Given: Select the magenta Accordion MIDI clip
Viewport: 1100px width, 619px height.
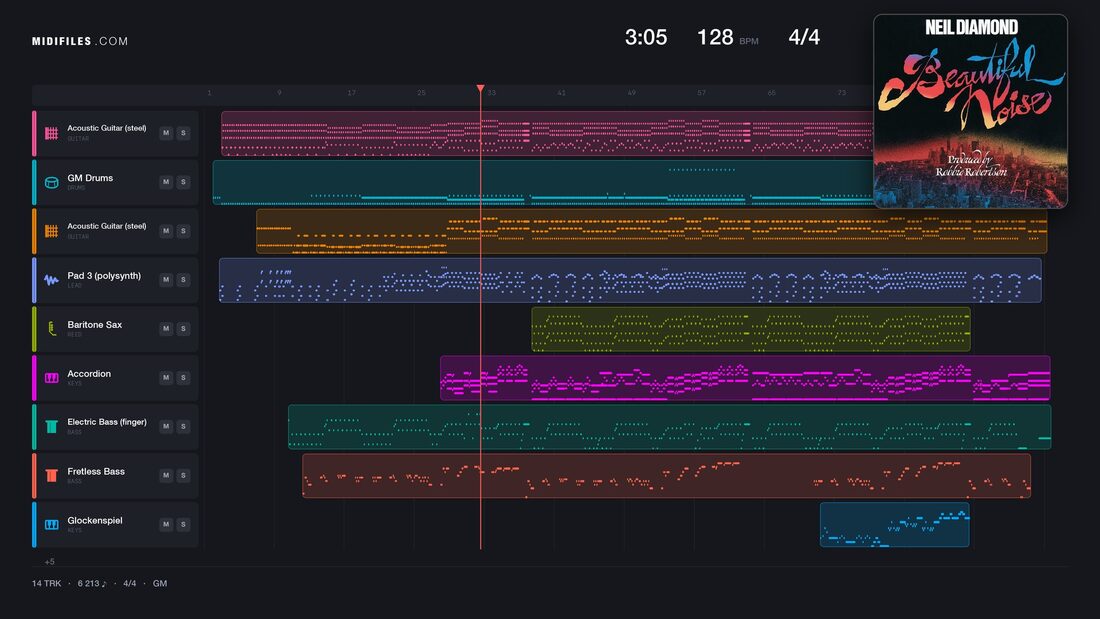Looking at the screenshot, I should [745, 378].
